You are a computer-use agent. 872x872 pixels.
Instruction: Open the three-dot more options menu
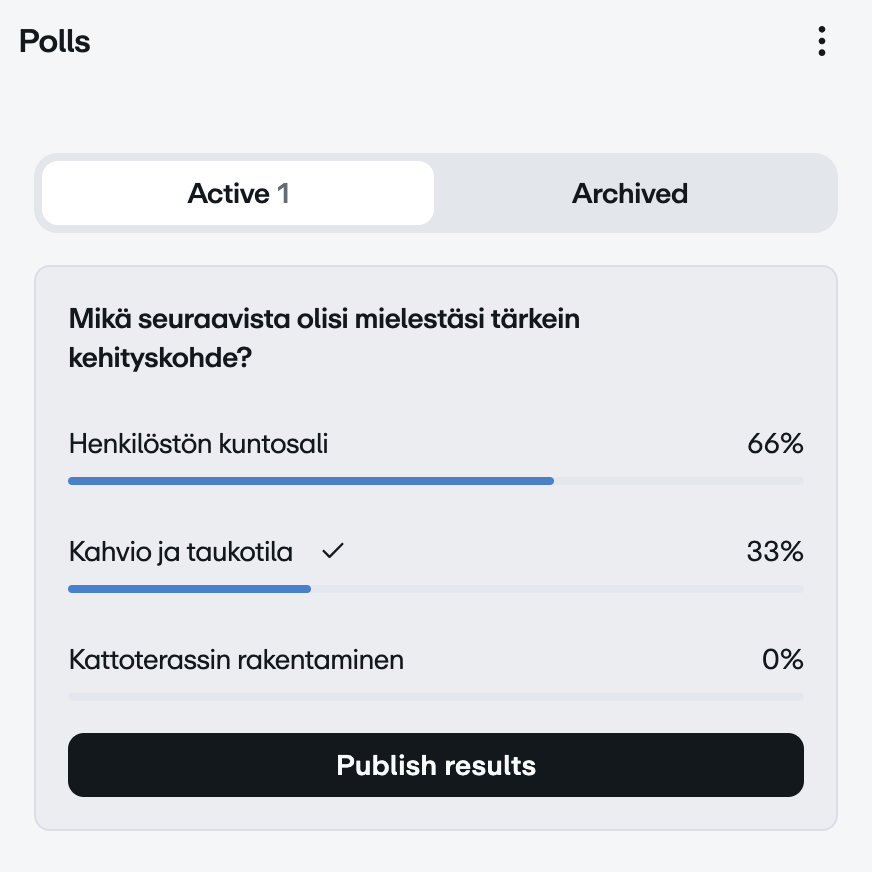pyautogui.click(x=821, y=41)
